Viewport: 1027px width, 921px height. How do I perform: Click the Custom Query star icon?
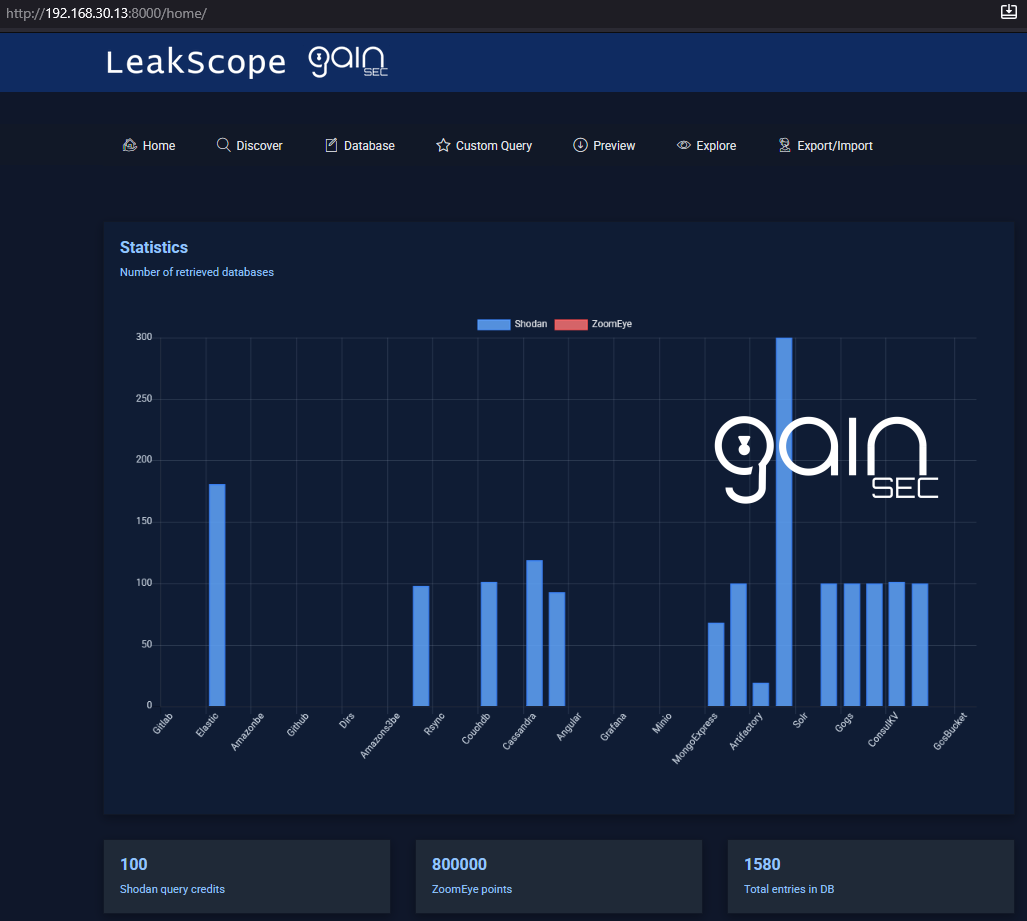tap(443, 145)
